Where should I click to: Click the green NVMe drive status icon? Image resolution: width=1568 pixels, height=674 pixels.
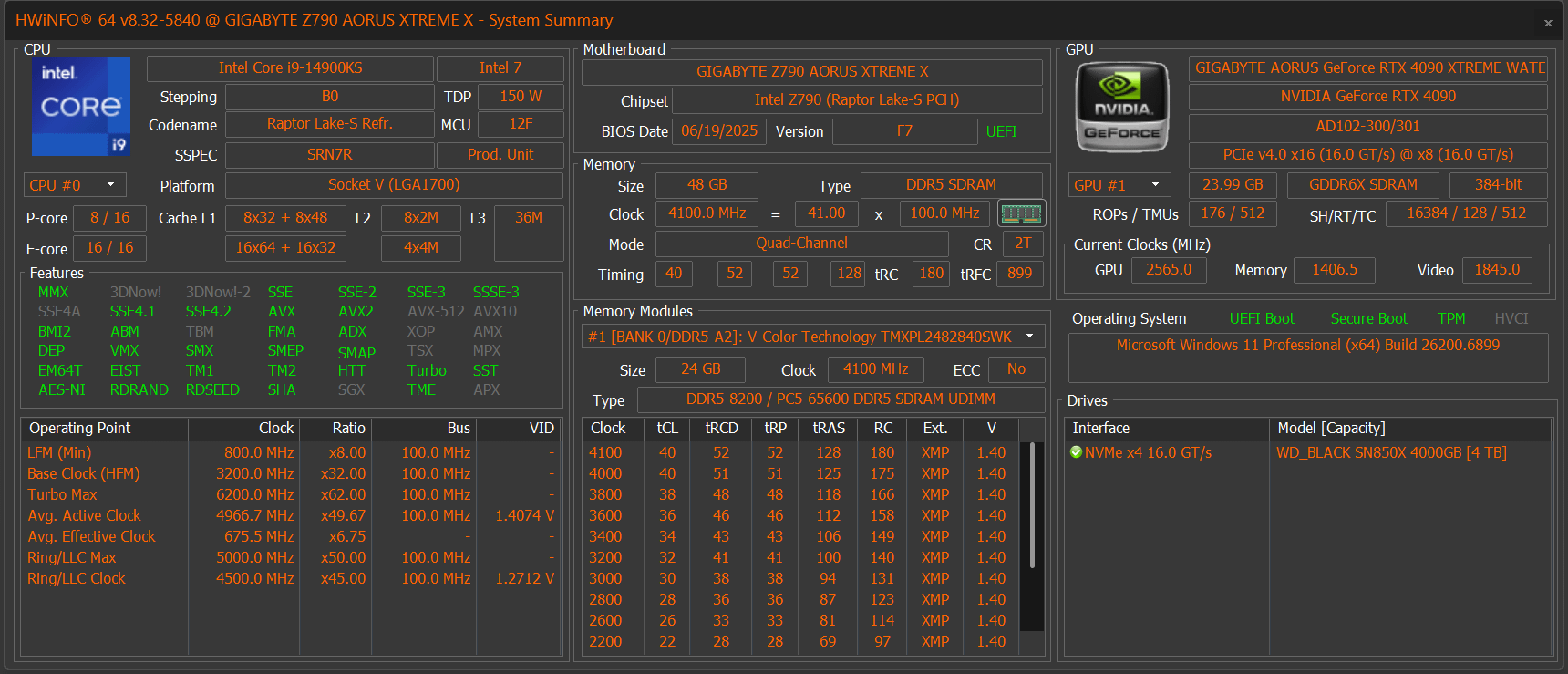pos(1076,452)
